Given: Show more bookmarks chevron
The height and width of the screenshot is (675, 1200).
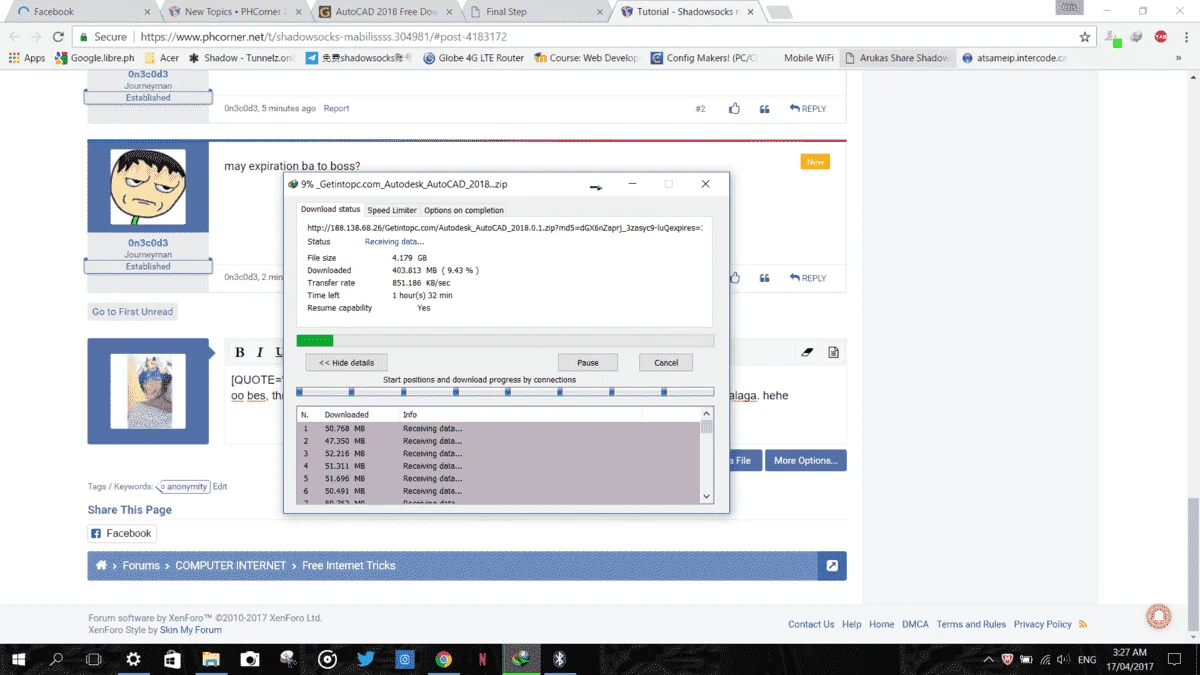Looking at the screenshot, I should click(1180, 58).
